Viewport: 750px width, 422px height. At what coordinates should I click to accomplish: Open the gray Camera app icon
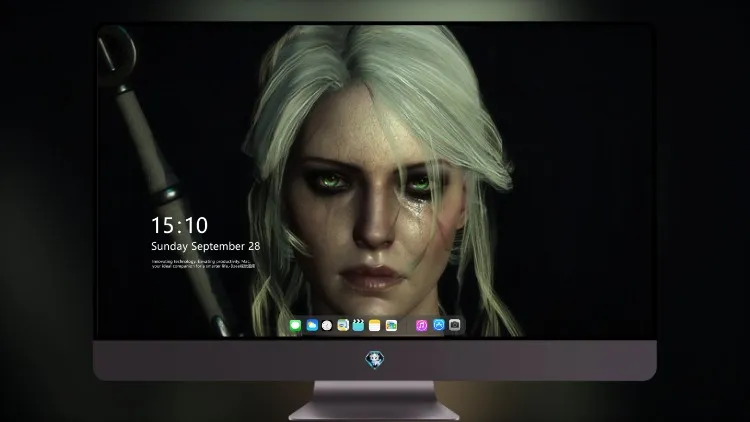(x=455, y=325)
